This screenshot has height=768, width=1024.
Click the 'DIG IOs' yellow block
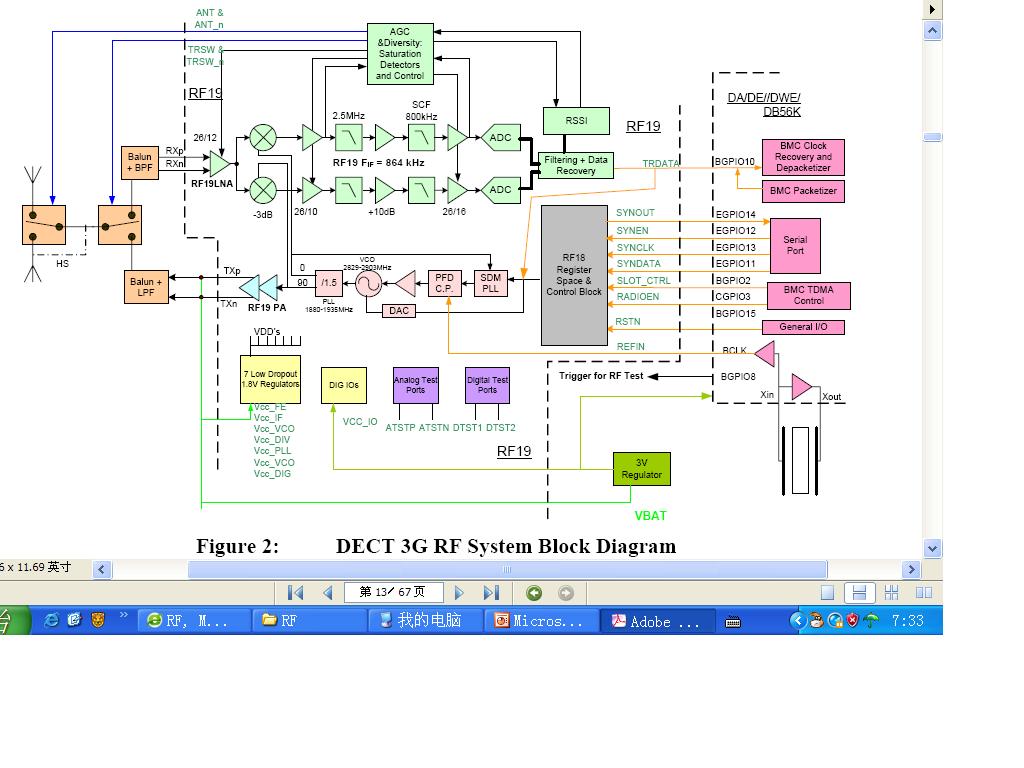[x=344, y=385]
